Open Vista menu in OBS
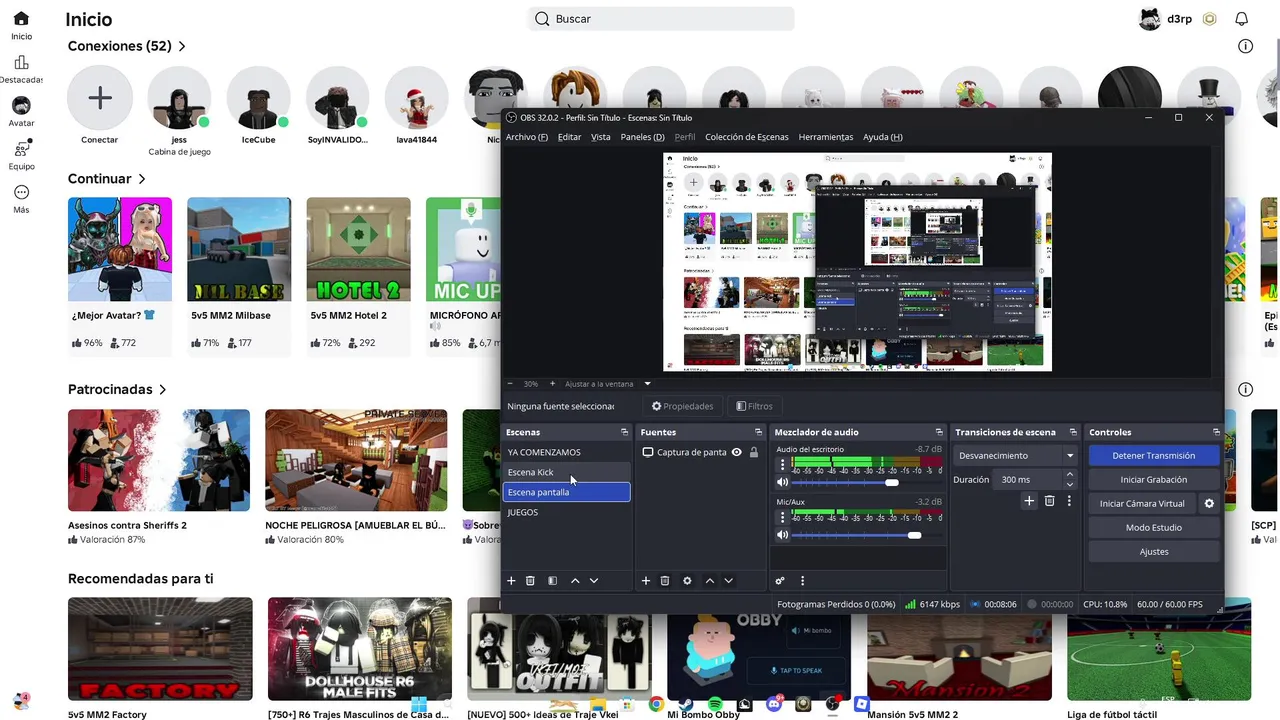This screenshot has width=1280, height=720. [x=600, y=137]
